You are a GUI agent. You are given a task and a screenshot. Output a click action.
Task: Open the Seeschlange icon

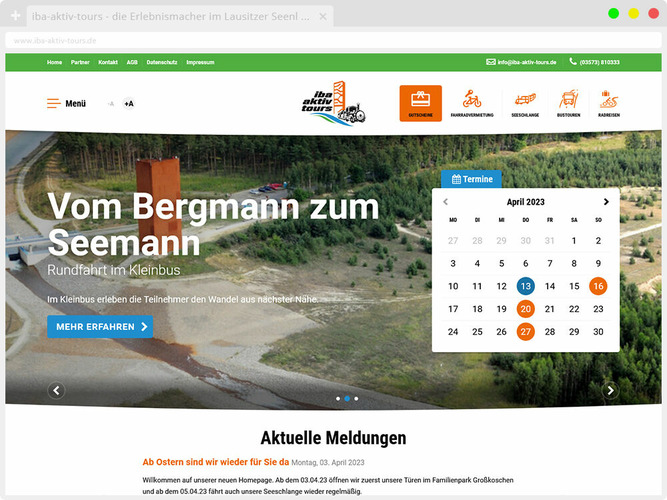point(524,103)
